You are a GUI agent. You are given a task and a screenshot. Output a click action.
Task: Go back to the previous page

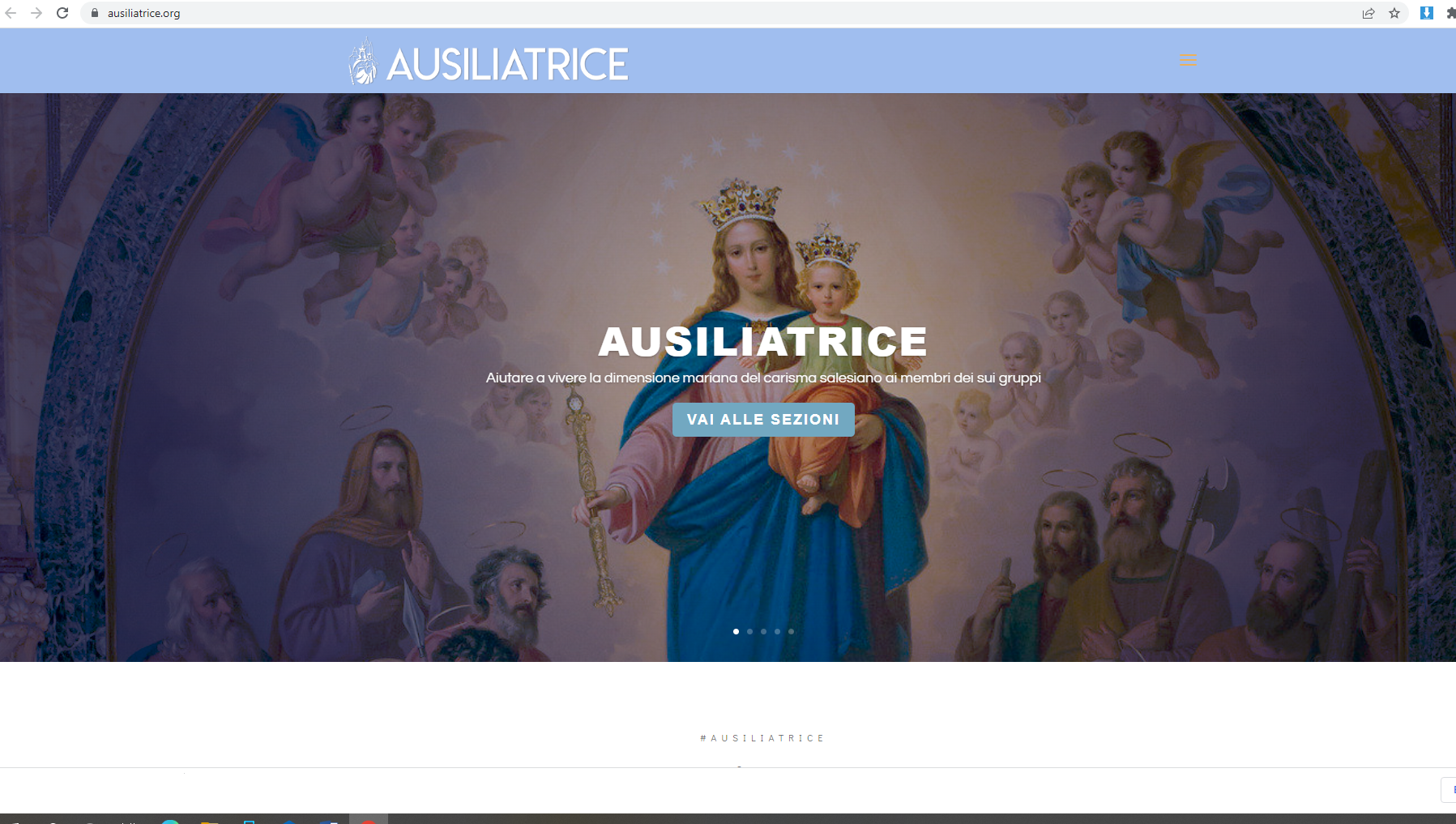tap(11, 13)
